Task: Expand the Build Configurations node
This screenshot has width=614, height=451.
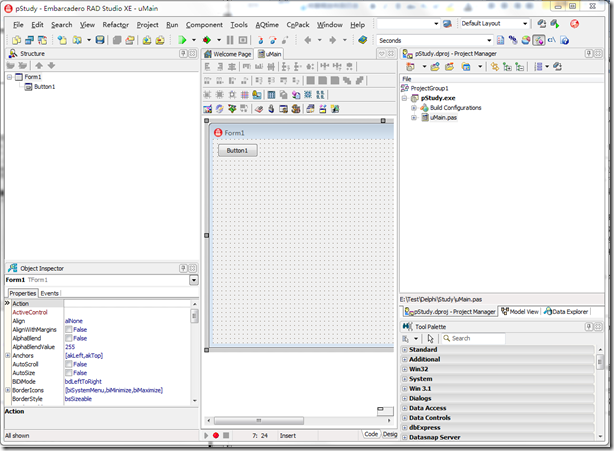Action: pyautogui.click(x=414, y=108)
